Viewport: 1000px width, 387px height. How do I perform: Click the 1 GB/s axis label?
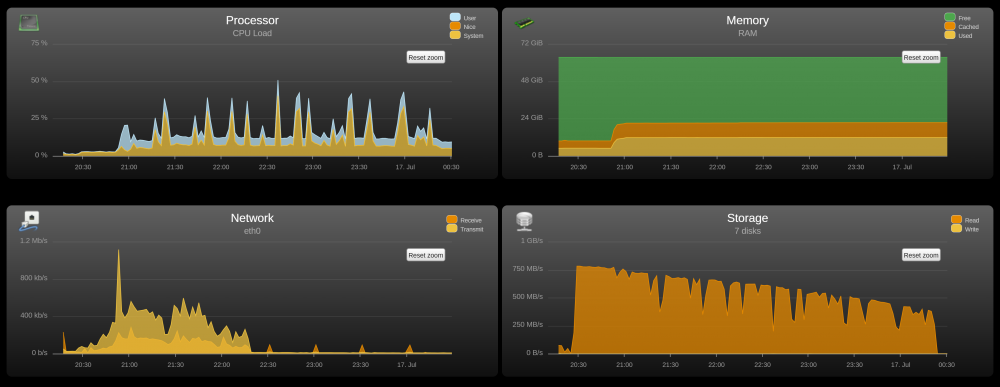532,240
